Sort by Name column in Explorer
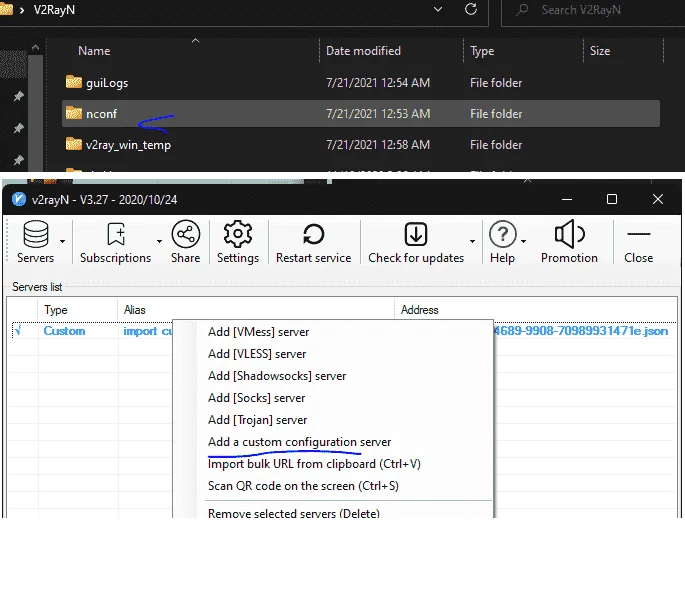The height and width of the screenshot is (592, 685). click(x=94, y=51)
